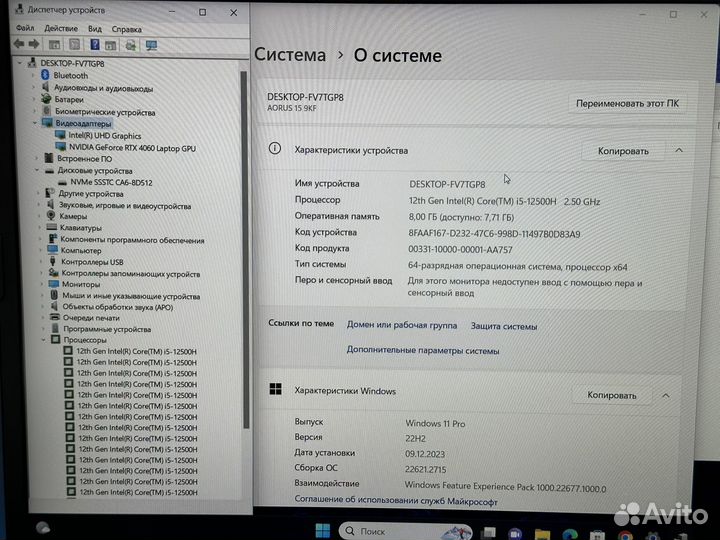
Task: Click the Биометрические устройства icon
Action: 46,111
